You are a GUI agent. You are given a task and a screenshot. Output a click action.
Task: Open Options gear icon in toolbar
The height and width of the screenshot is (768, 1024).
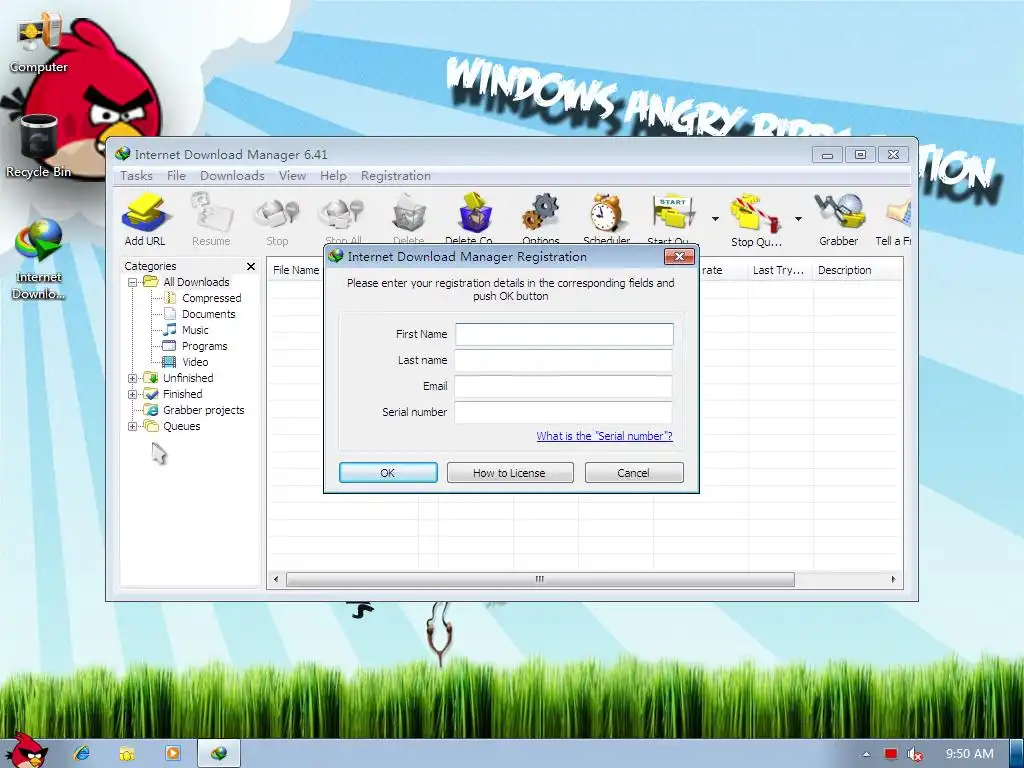(x=541, y=219)
